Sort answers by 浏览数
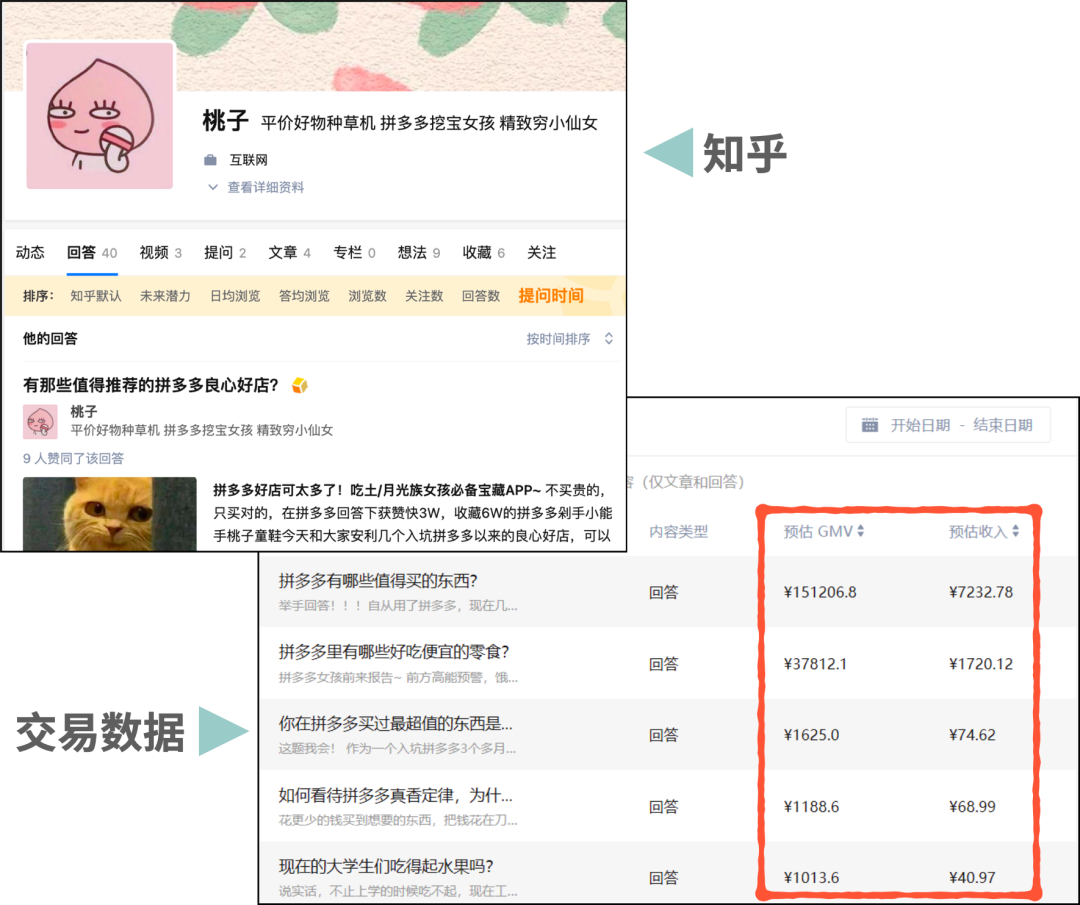This screenshot has width=1080, height=905. tap(367, 296)
